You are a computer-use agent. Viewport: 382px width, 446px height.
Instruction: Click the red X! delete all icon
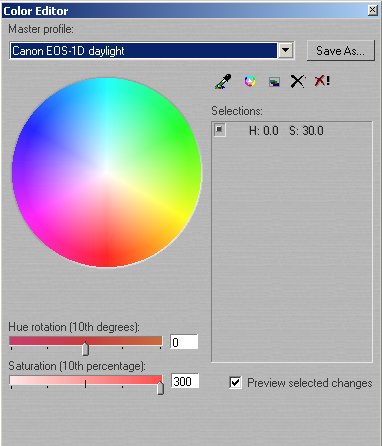coord(322,81)
